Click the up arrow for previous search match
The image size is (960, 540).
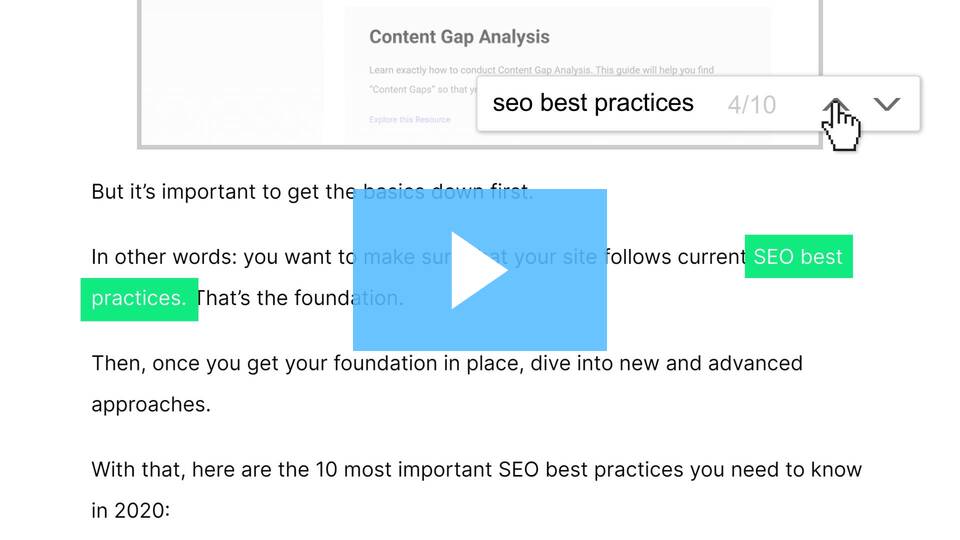(838, 104)
